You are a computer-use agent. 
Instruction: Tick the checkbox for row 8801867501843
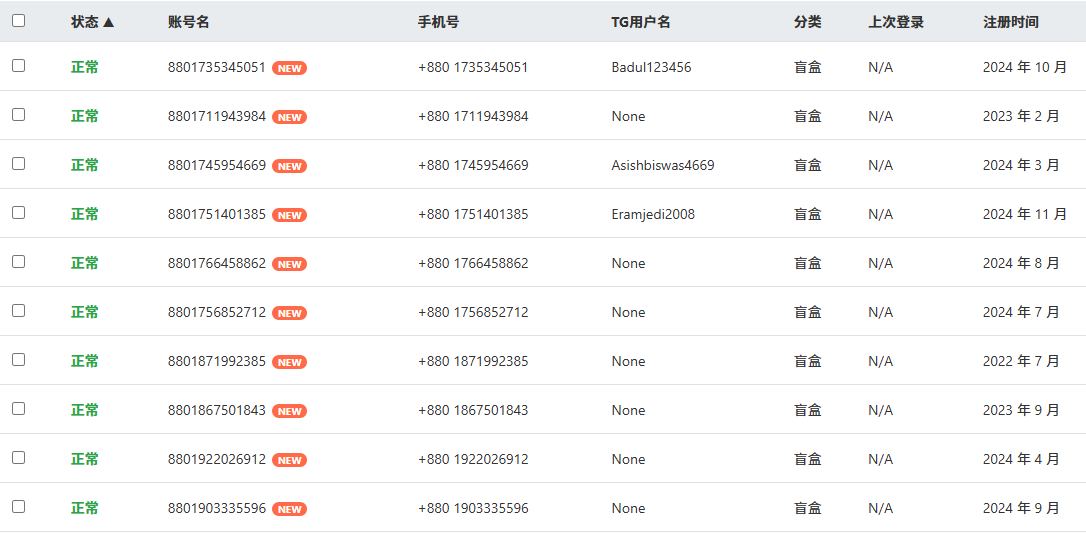18,409
